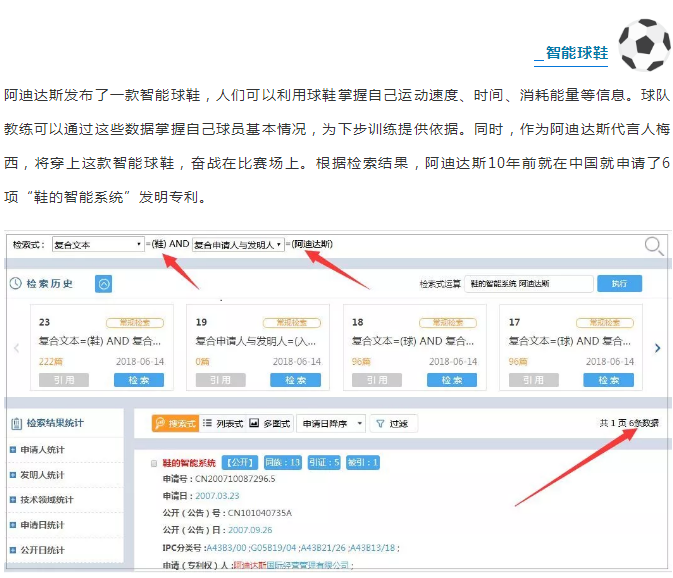Screen dimensions: 673x578
Task: Click 检索 on history card 19
Action: [296, 380]
